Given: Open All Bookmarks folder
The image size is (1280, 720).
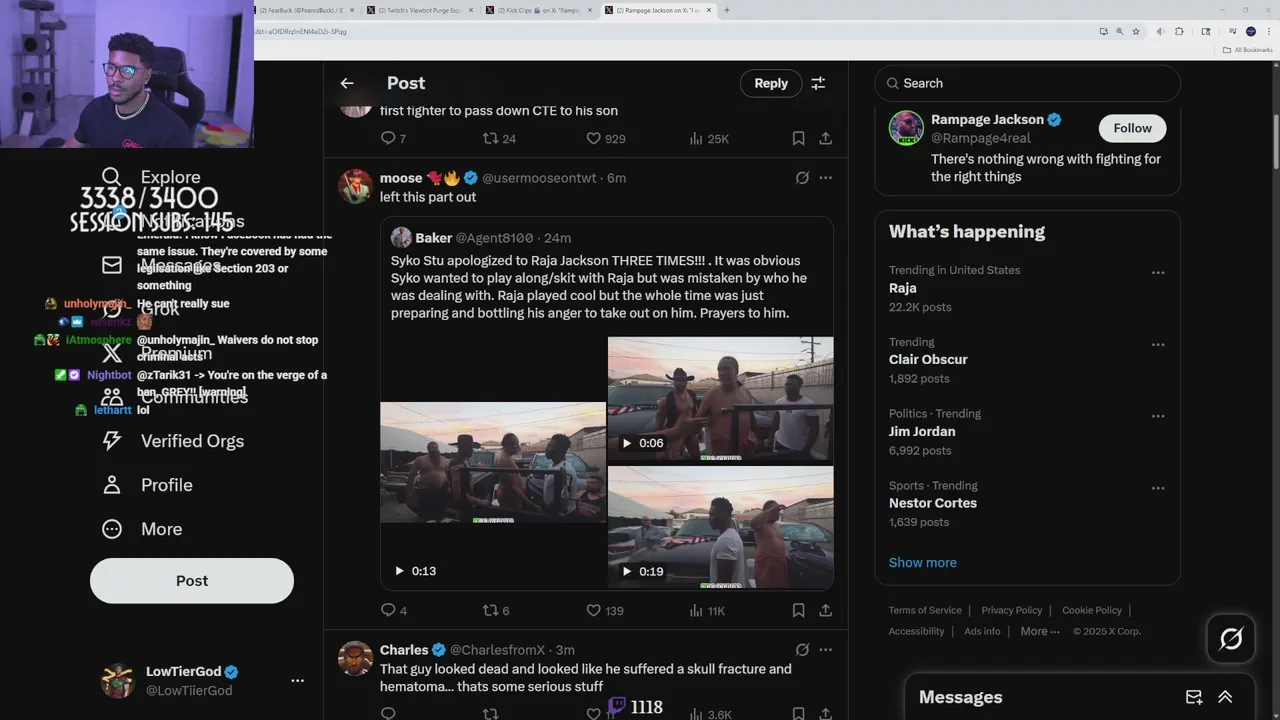Looking at the screenshot, I should (1247, 49).
